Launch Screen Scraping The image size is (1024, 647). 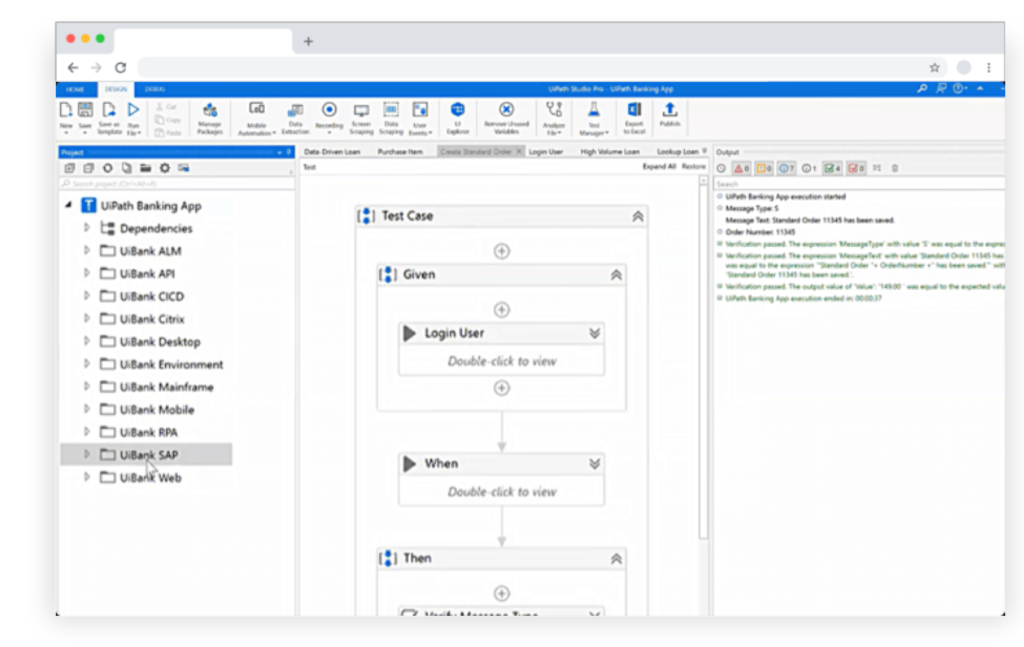click(x=361, y=118)
